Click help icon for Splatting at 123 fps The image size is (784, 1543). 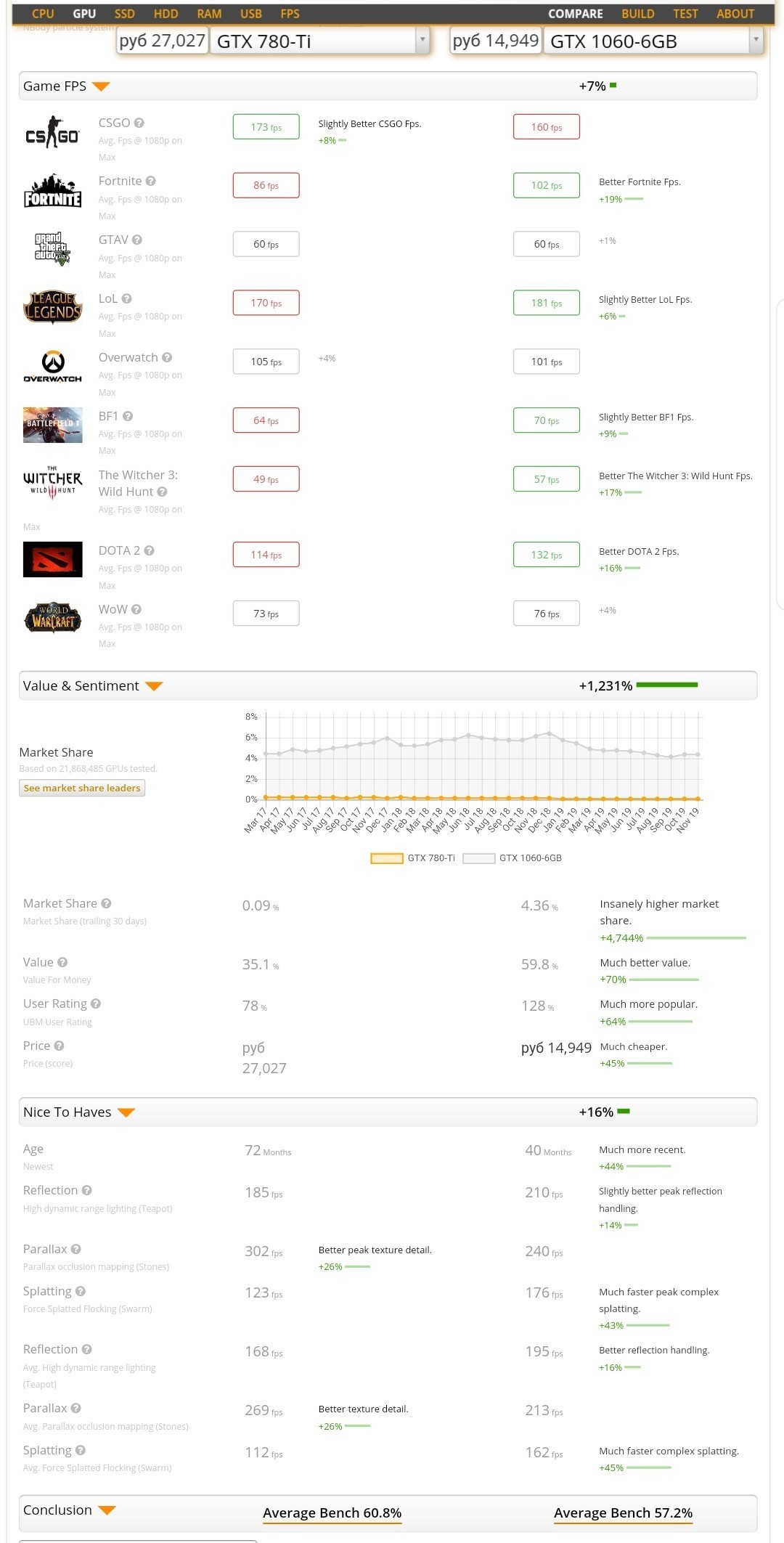81,1291
